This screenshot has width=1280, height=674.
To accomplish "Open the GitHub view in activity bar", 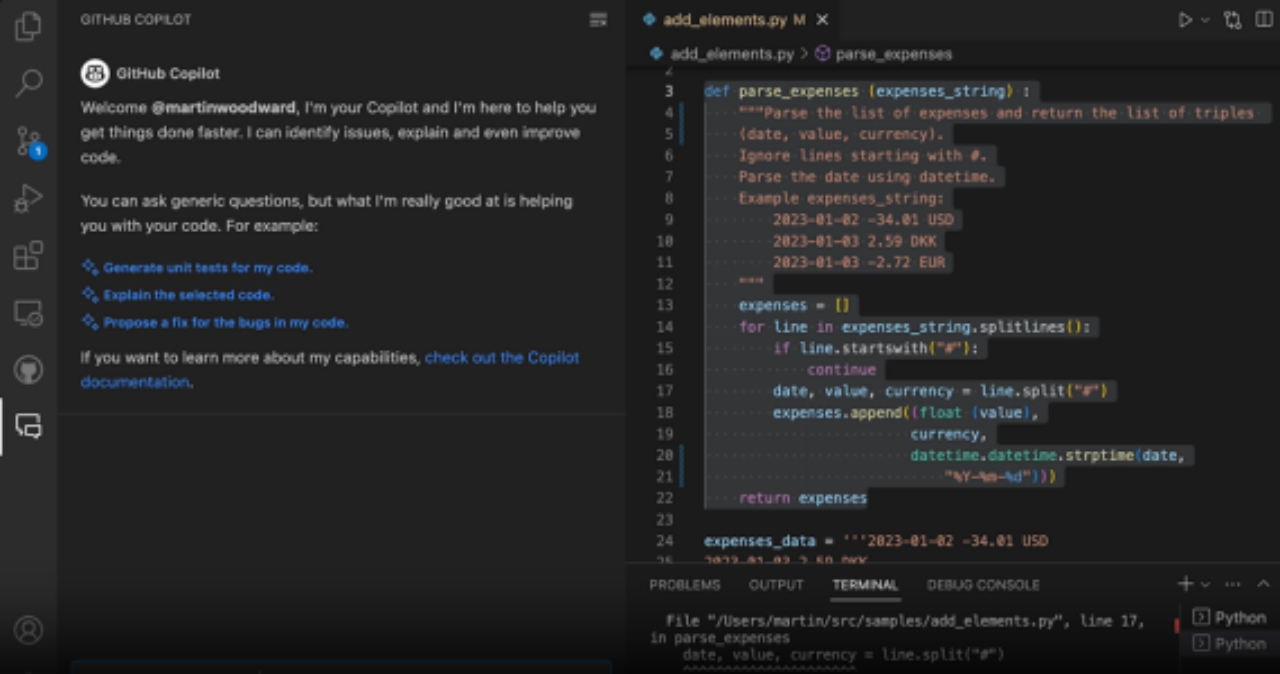I will pos(28,371).
